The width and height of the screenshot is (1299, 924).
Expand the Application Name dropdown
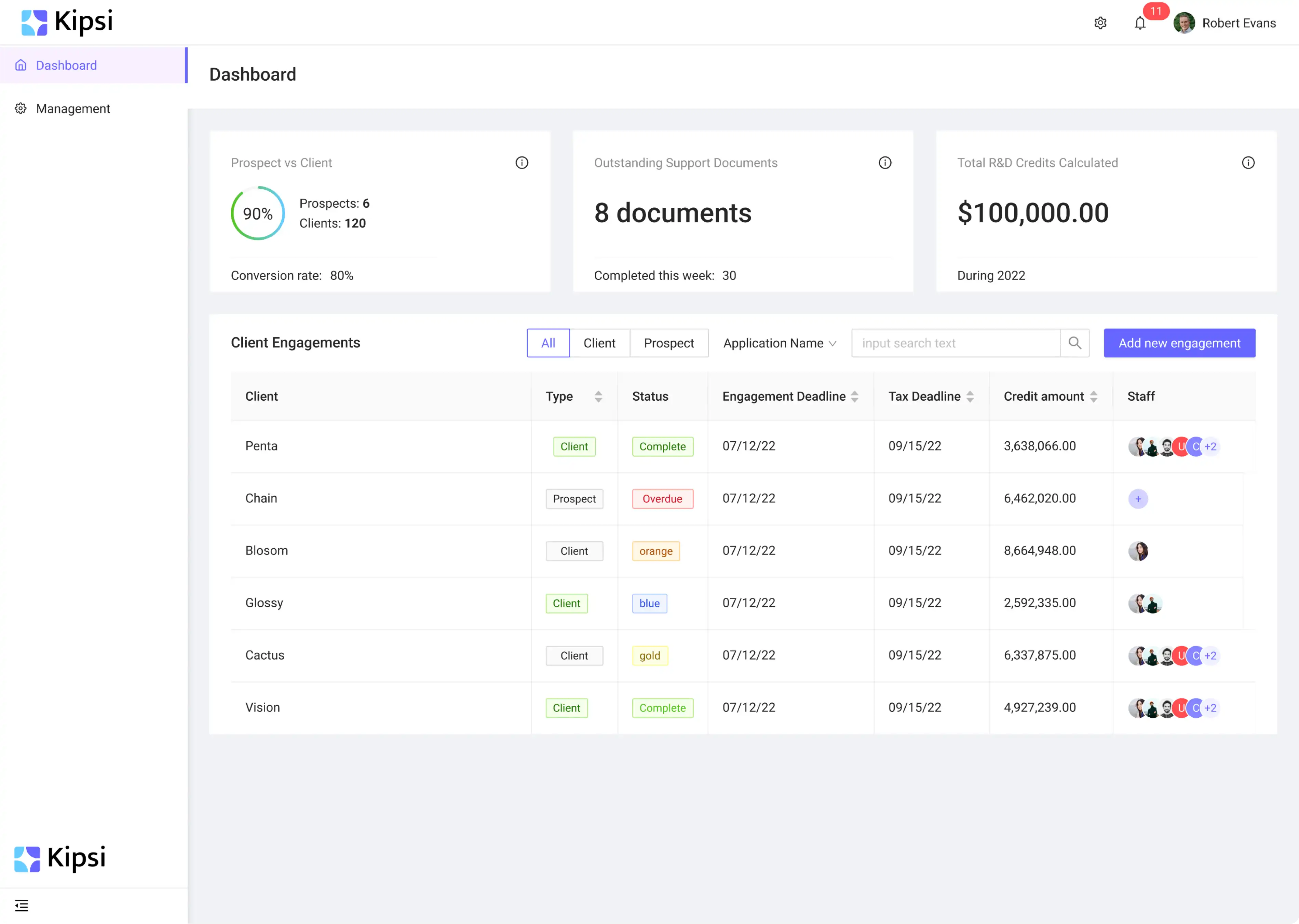(779, 343)
